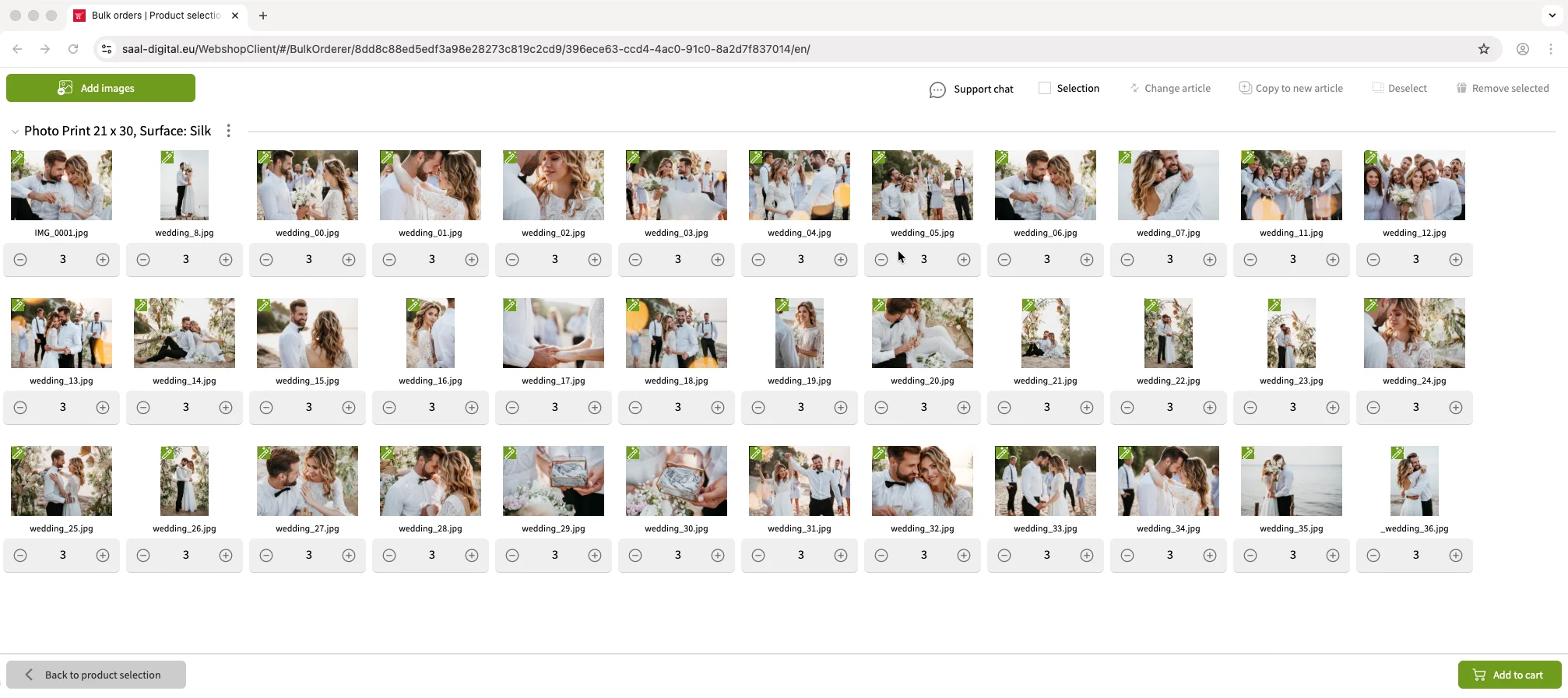Go back to product selection
The image size is (1568, 698).
pos(96,675)
